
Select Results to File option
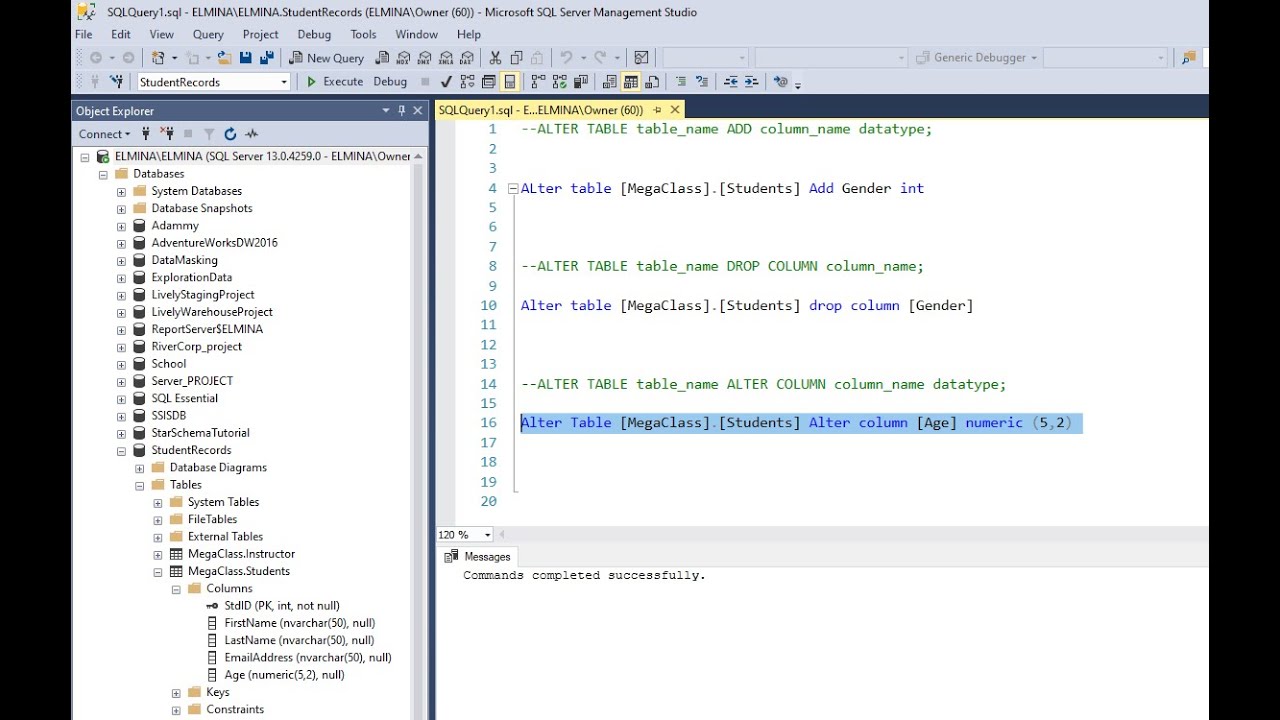pos(652,82)
